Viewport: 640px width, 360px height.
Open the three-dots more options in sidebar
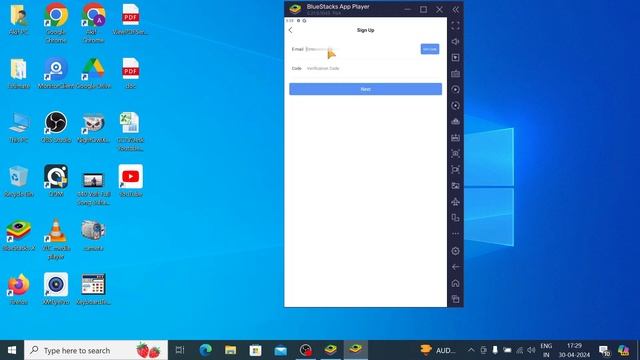456,234
